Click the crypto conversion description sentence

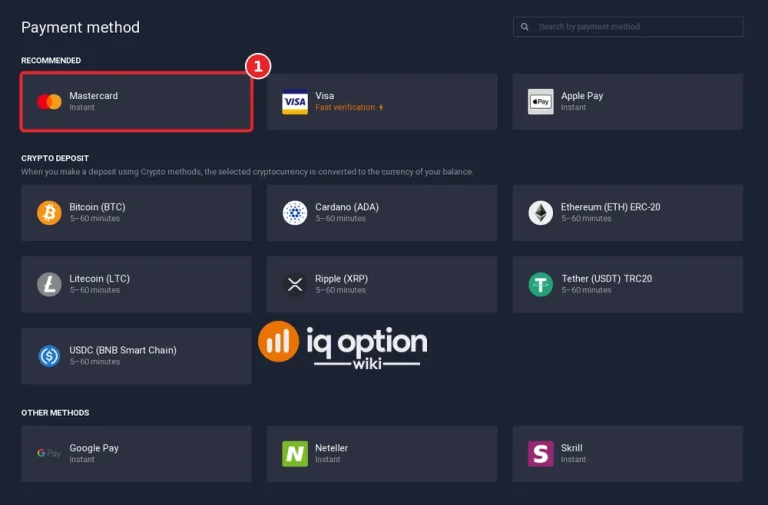(247, 172)
